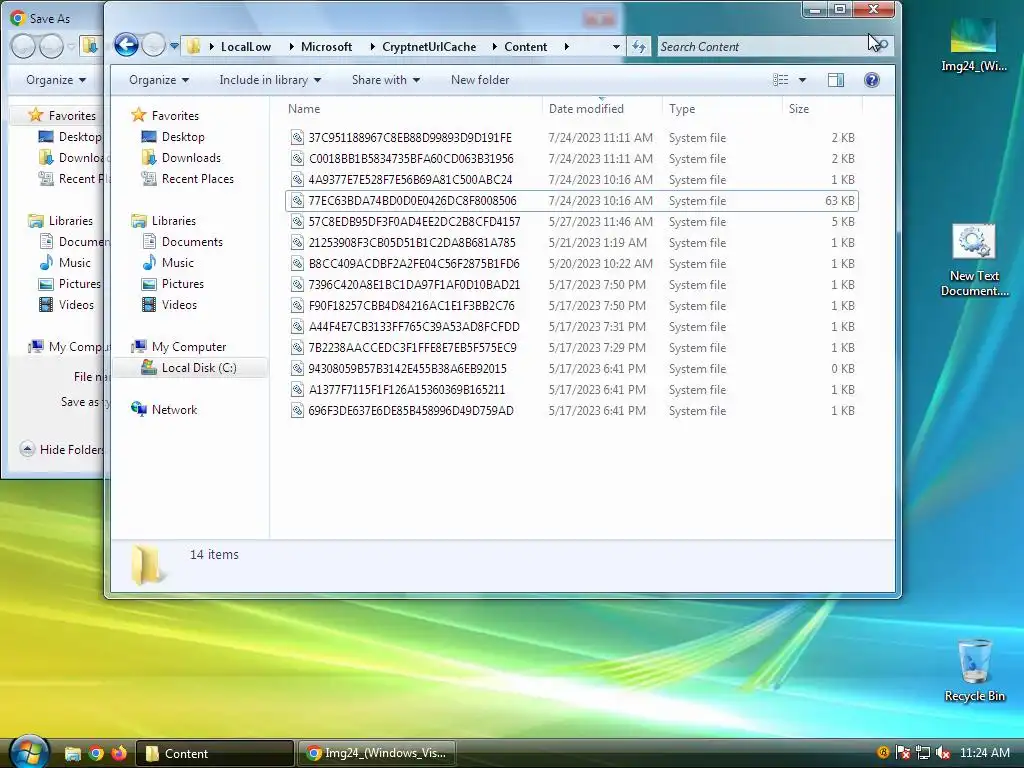Select file icon of 4A9377E7E528F7E56B69A81C500ABC24
The image size is (1024, 768).
tap(297, 180)
